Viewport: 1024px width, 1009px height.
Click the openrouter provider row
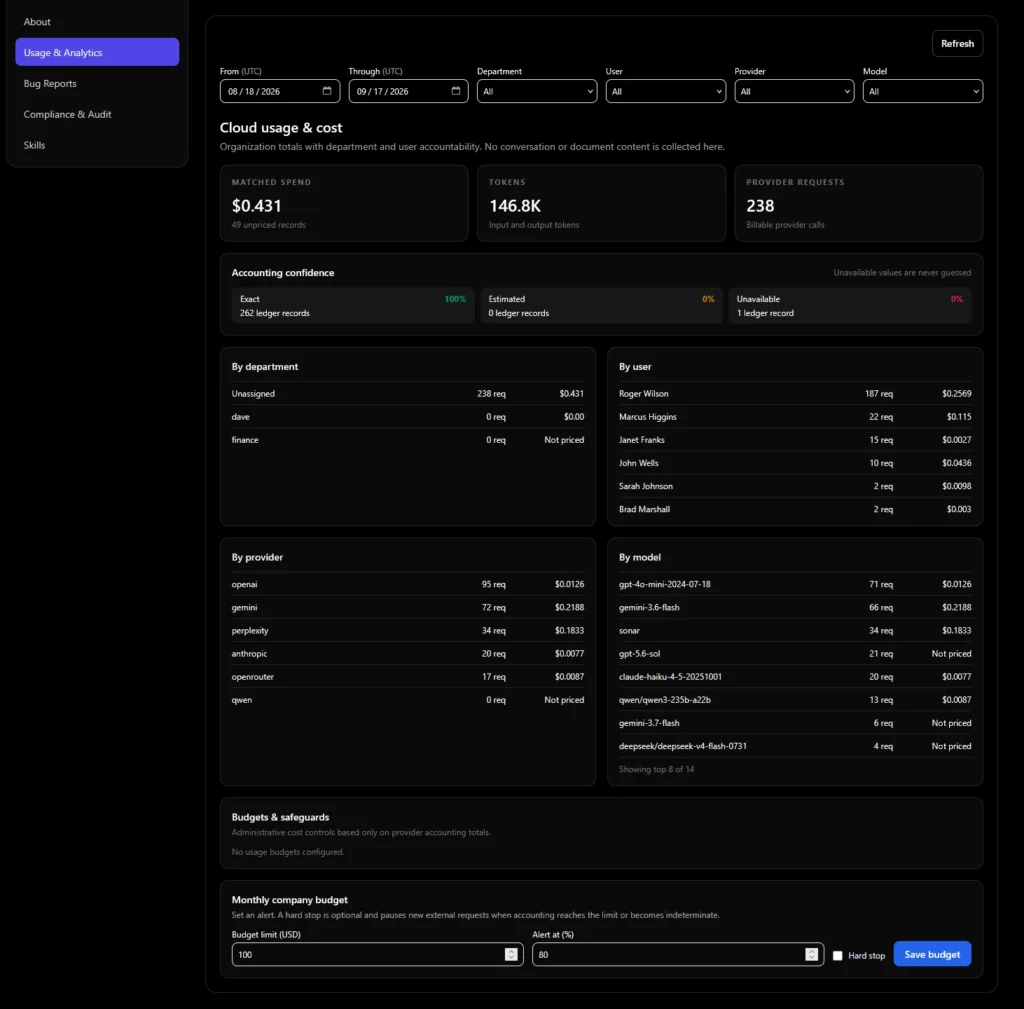408,677
